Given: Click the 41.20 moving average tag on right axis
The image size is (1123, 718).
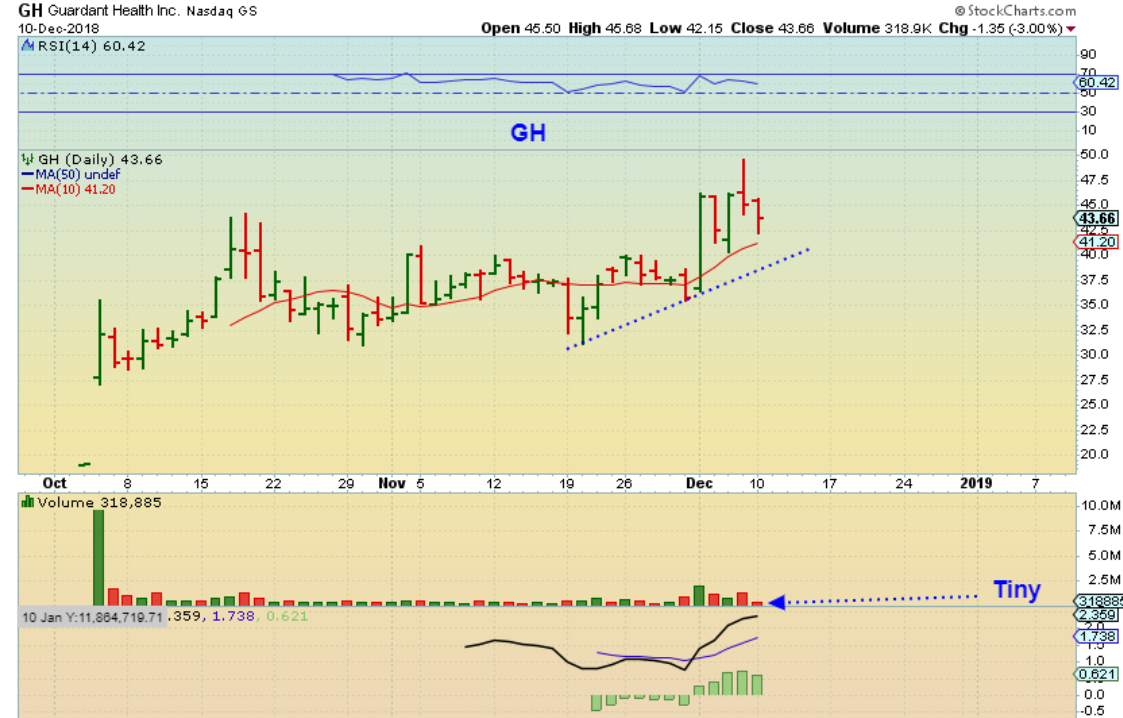Looking at the screenshot, I should (x=1097, y=242).
